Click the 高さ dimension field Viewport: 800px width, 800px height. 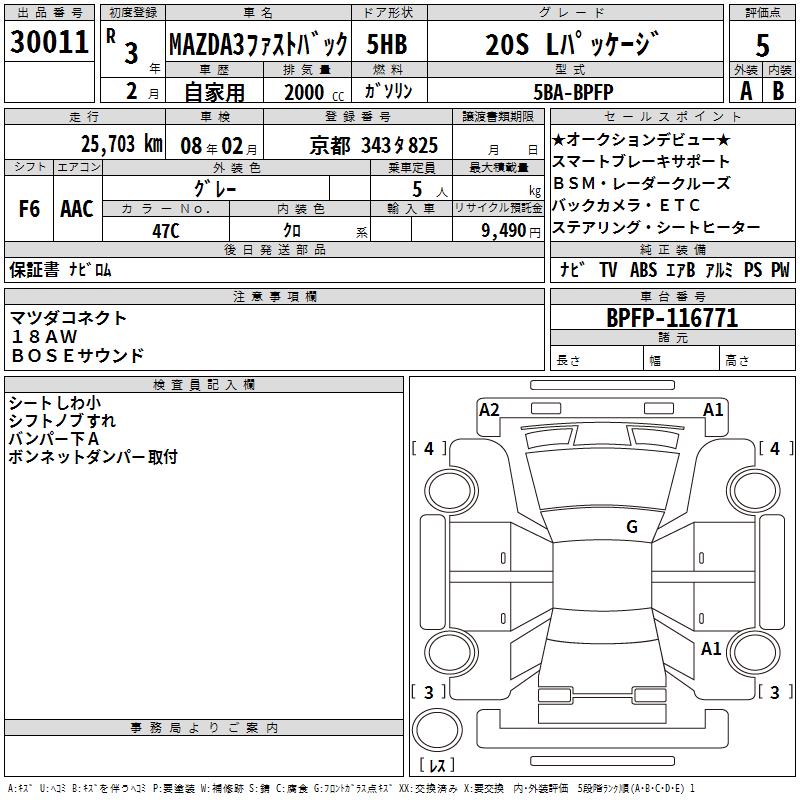757,360
